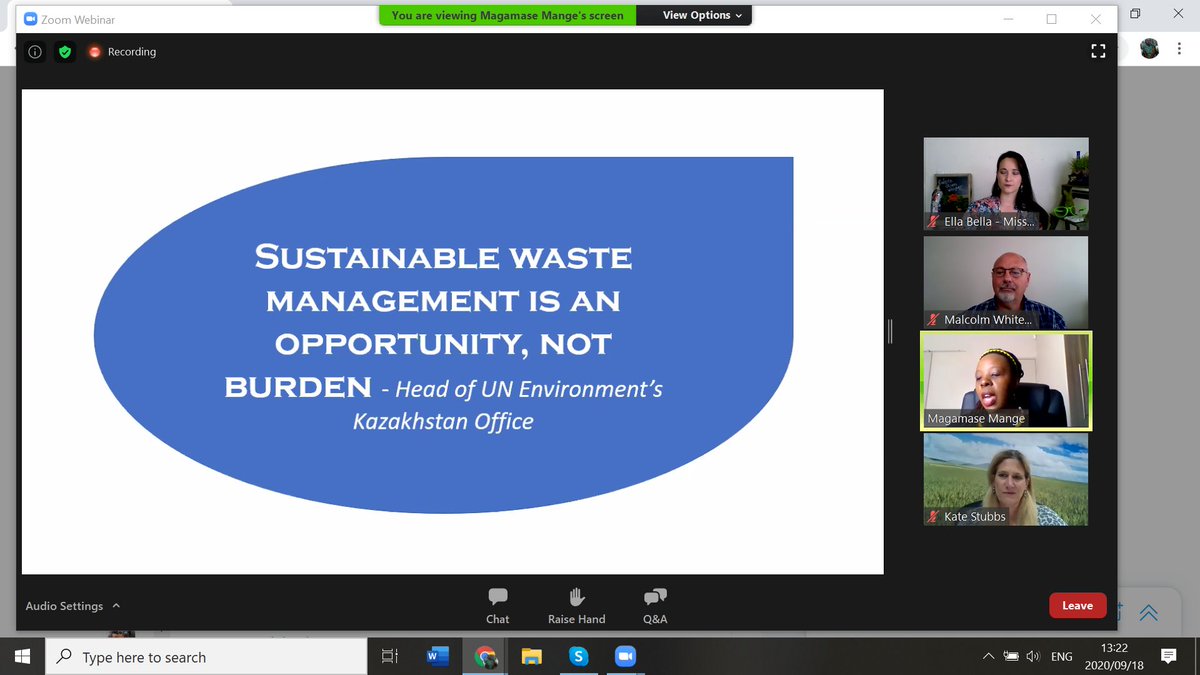Open the Chat panel

(497, 606)
